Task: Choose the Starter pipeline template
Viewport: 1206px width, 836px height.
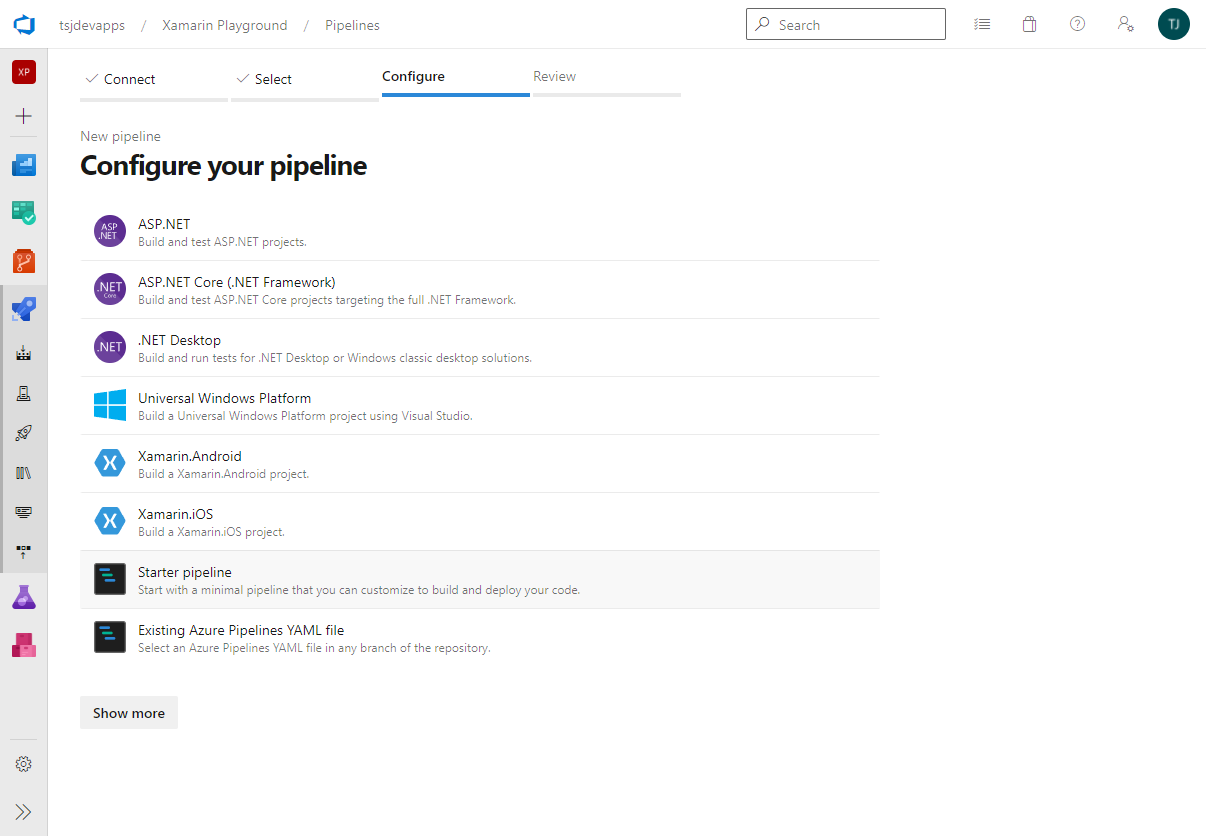Action: point(480,580)
